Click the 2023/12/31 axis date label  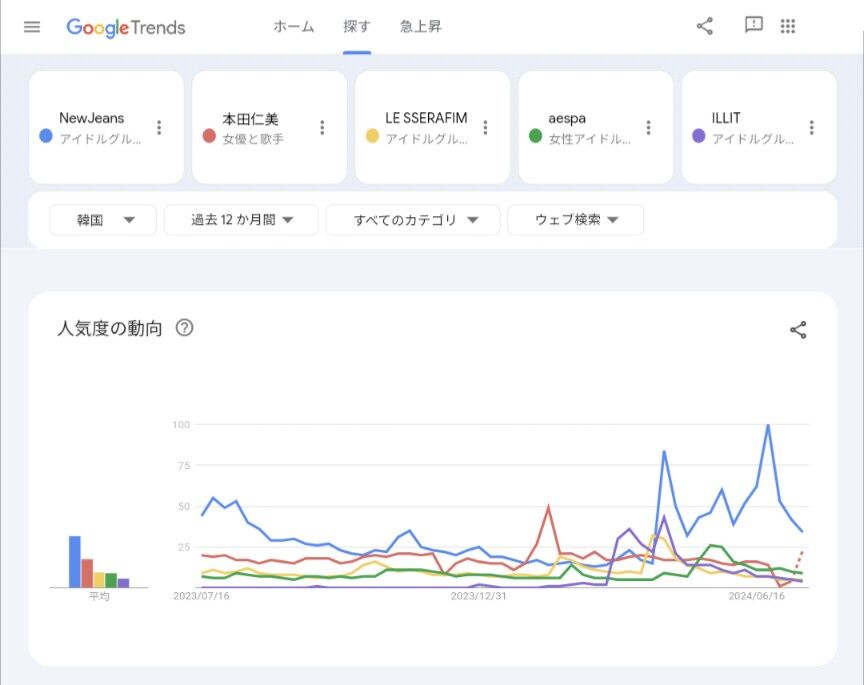(478, 596)
